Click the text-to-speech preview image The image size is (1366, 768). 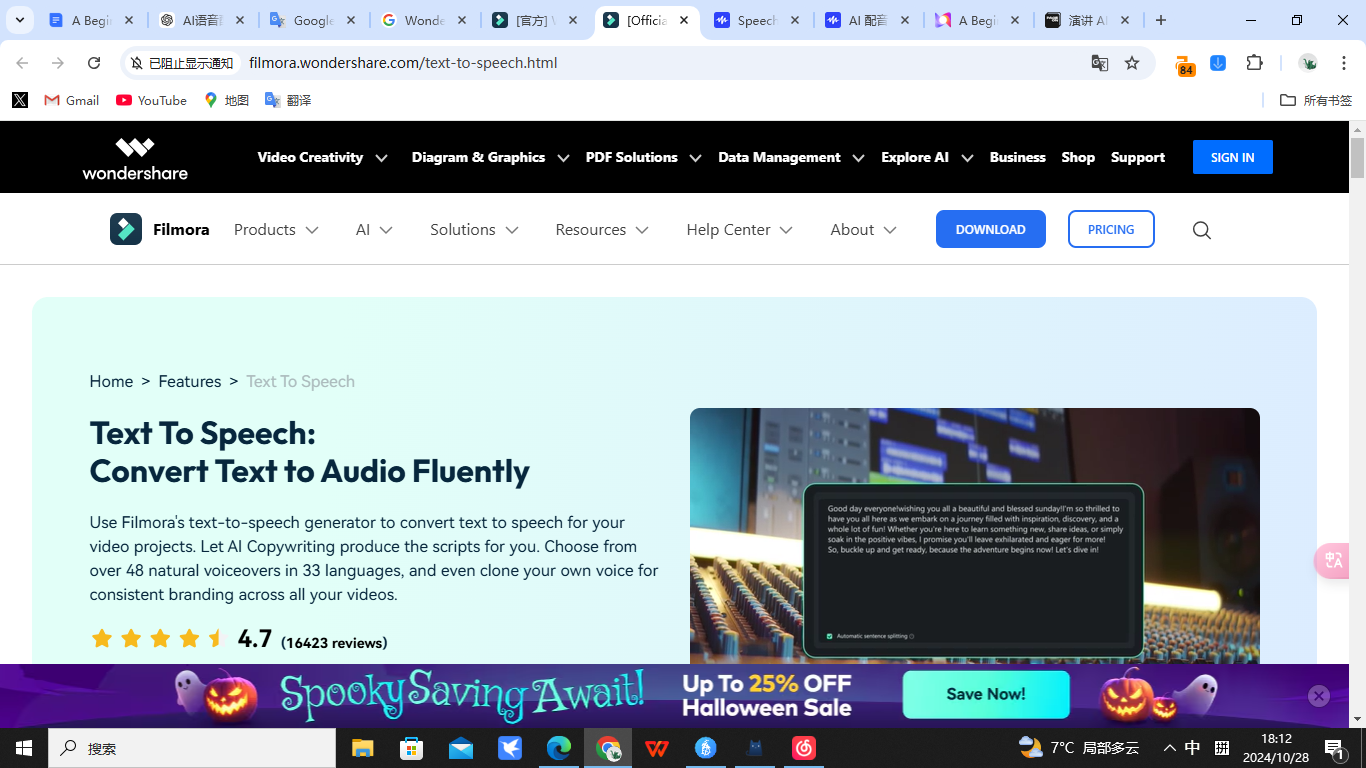pyautogui.click(x=975, y=536)
